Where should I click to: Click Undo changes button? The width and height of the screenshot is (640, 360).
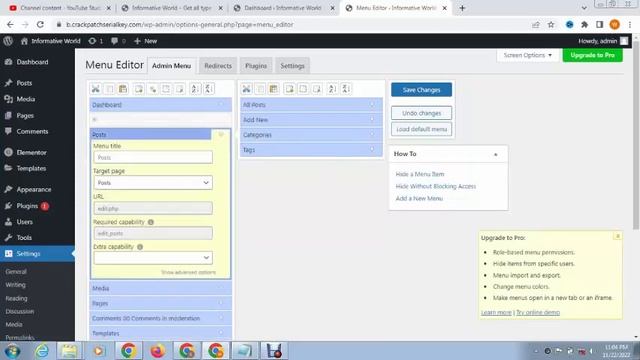point(422,113)
